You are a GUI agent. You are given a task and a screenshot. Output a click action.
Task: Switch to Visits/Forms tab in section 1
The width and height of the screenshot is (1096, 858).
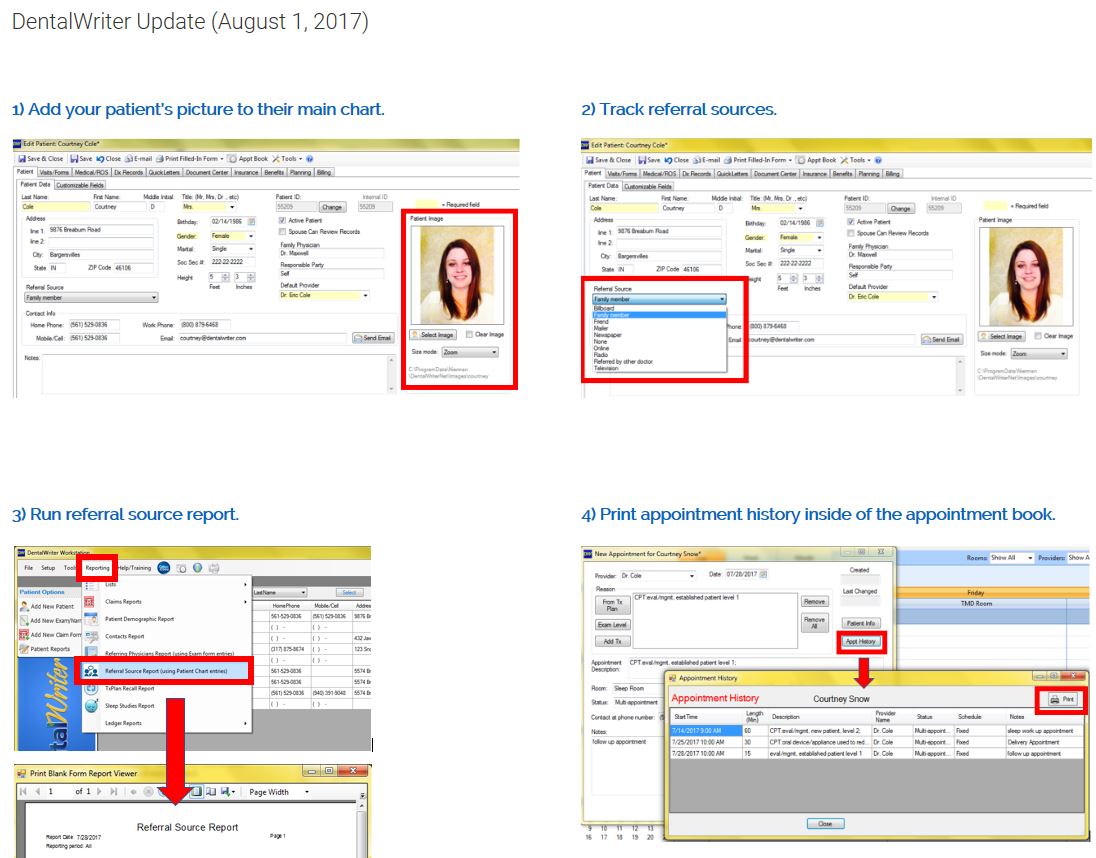54,172
